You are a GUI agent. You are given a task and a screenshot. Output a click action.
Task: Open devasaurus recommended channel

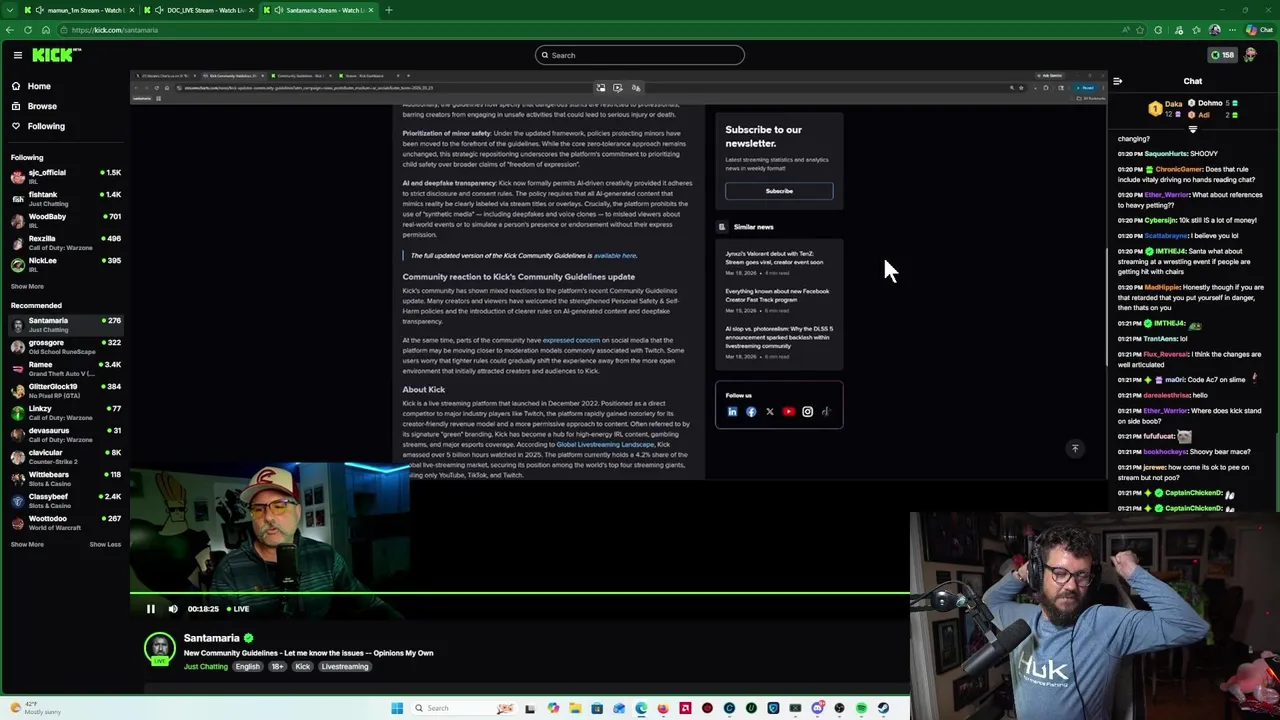(x=65, y=435)
